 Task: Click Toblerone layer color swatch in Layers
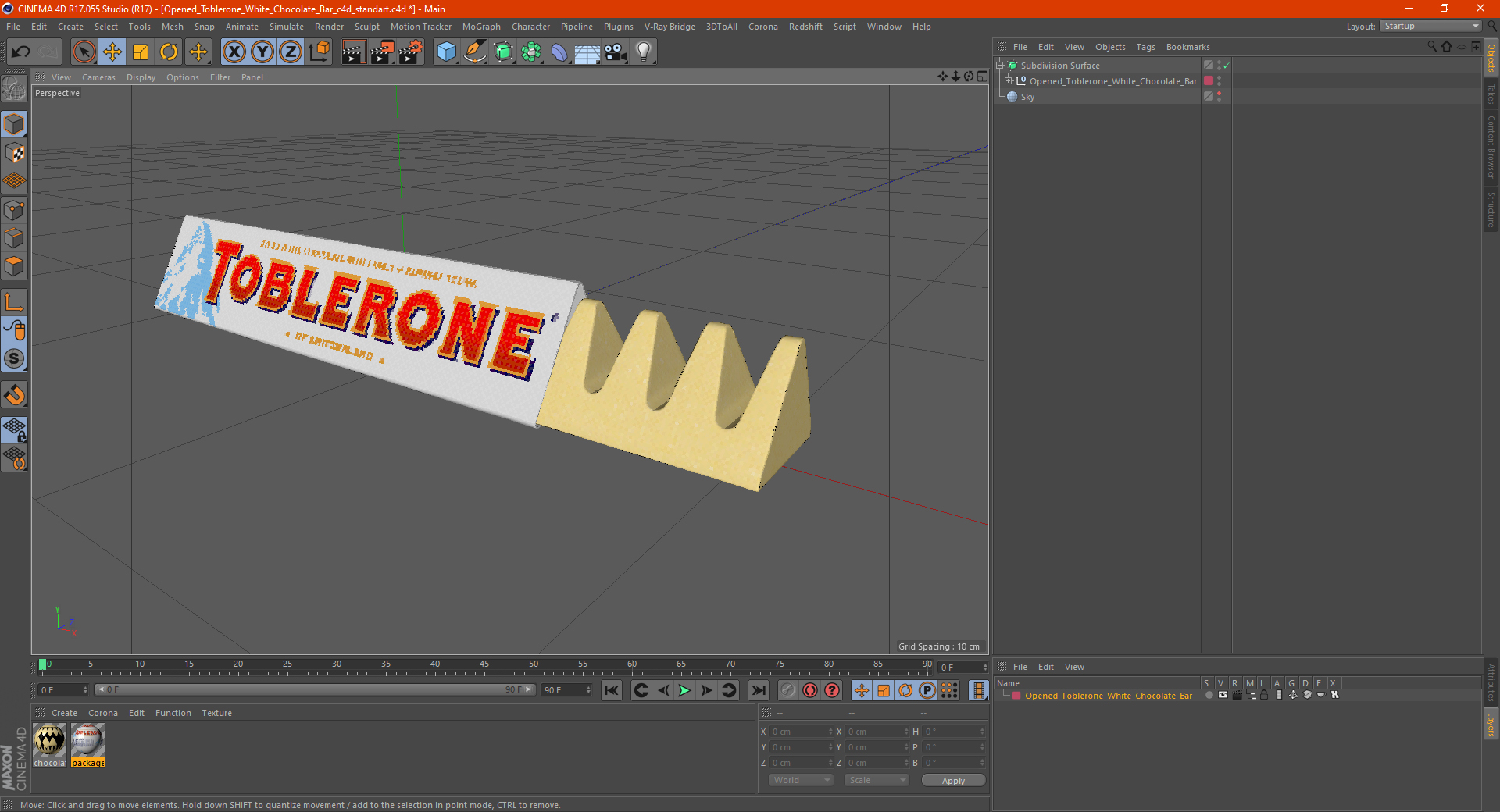(1016, 696)
